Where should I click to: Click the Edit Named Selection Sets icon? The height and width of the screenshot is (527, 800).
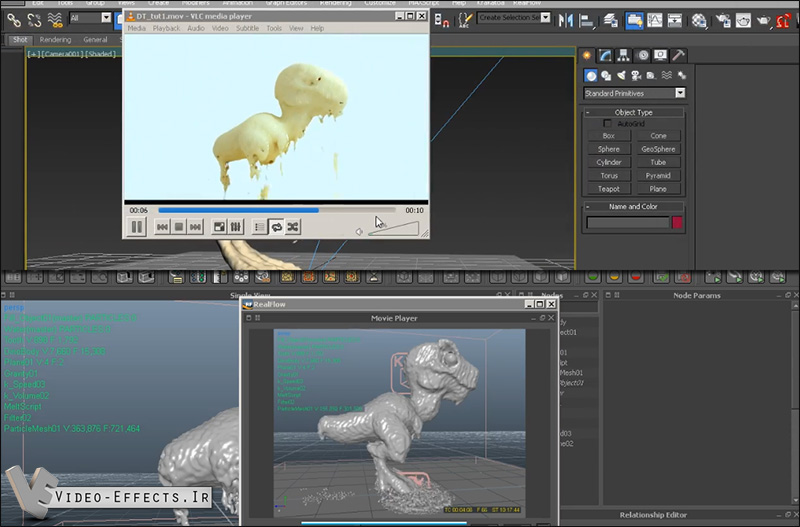pyautogui.click(x=465, y=20)
